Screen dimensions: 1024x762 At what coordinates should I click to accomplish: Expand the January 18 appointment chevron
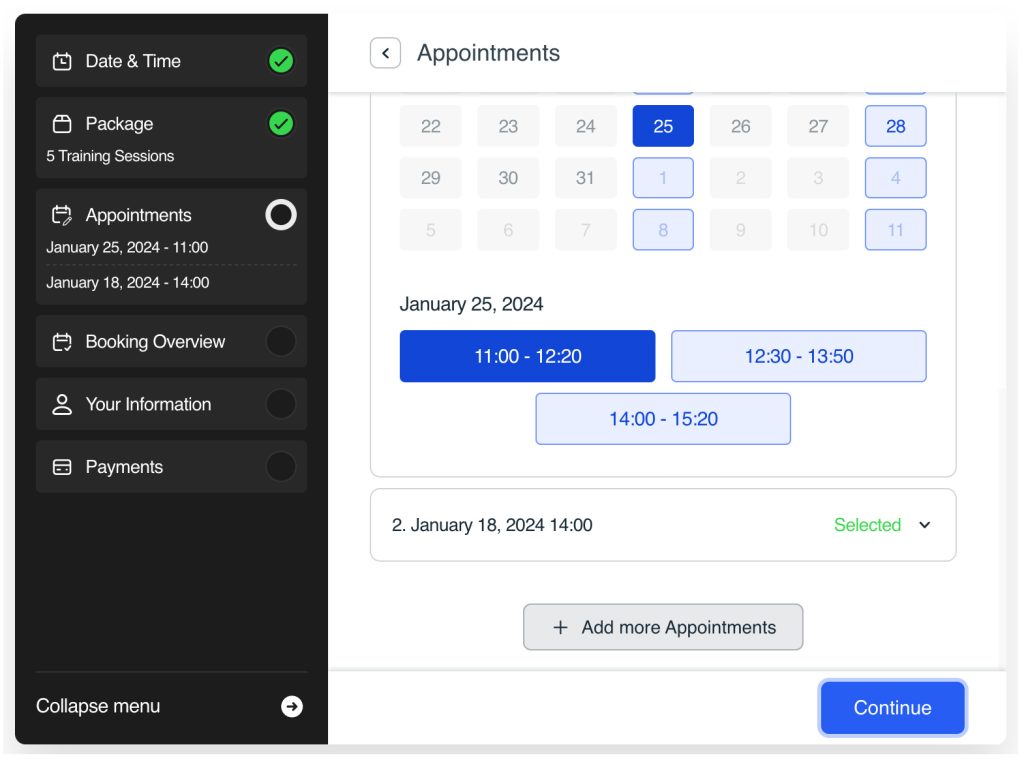coord(924,525)
